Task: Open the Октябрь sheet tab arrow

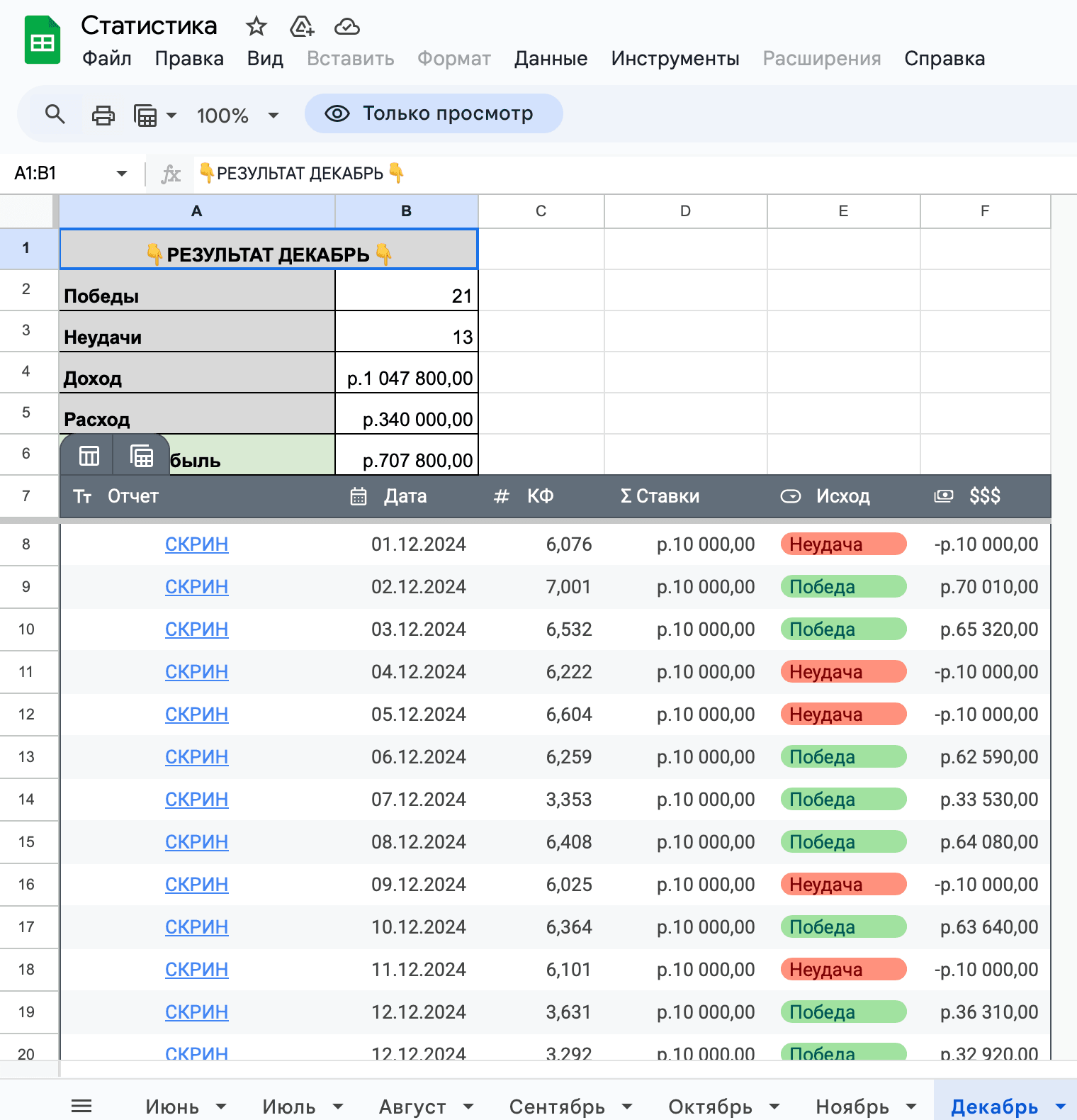Action: (774, 1107)
